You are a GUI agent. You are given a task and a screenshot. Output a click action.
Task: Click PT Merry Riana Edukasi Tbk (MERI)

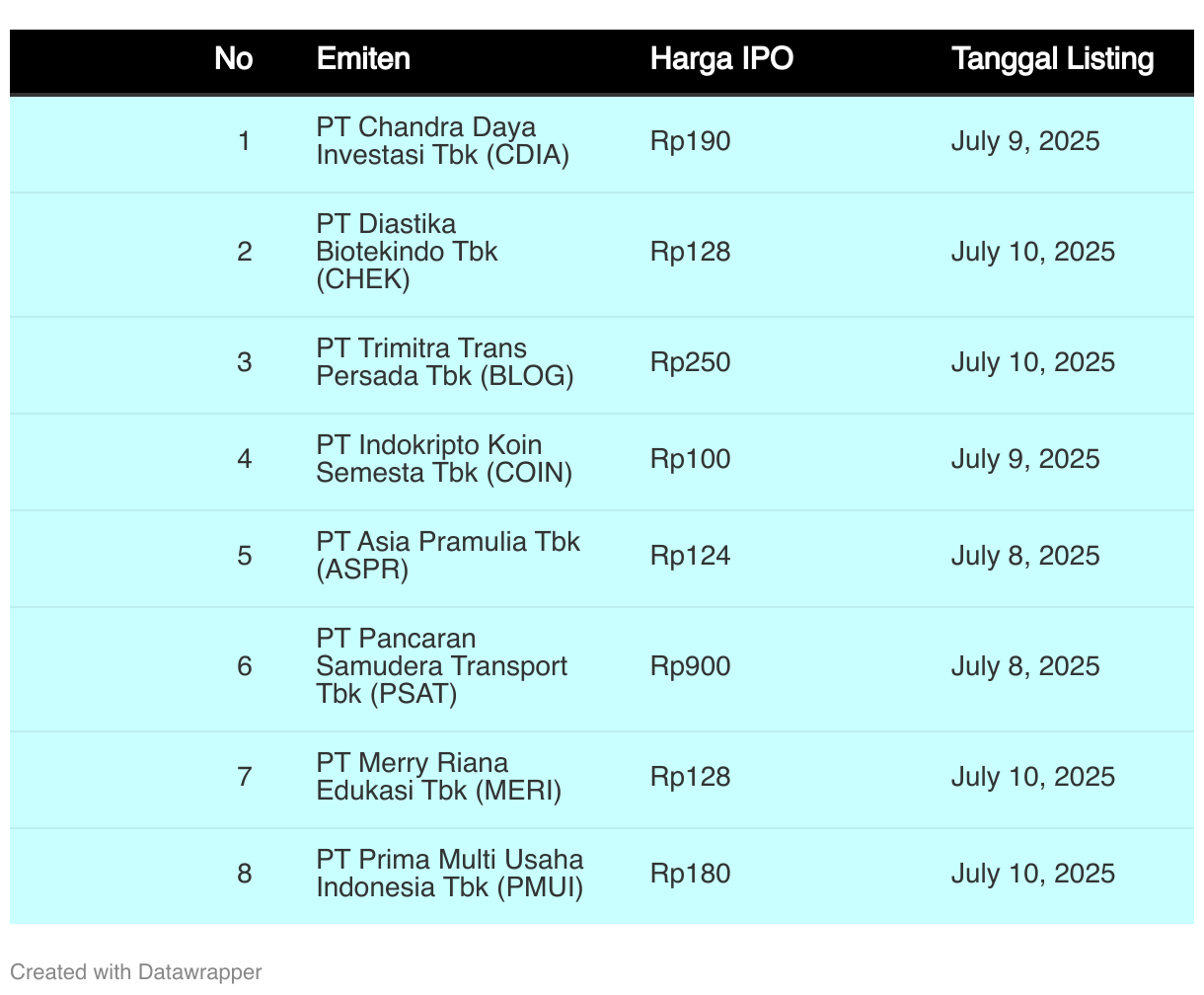(438, 777)
